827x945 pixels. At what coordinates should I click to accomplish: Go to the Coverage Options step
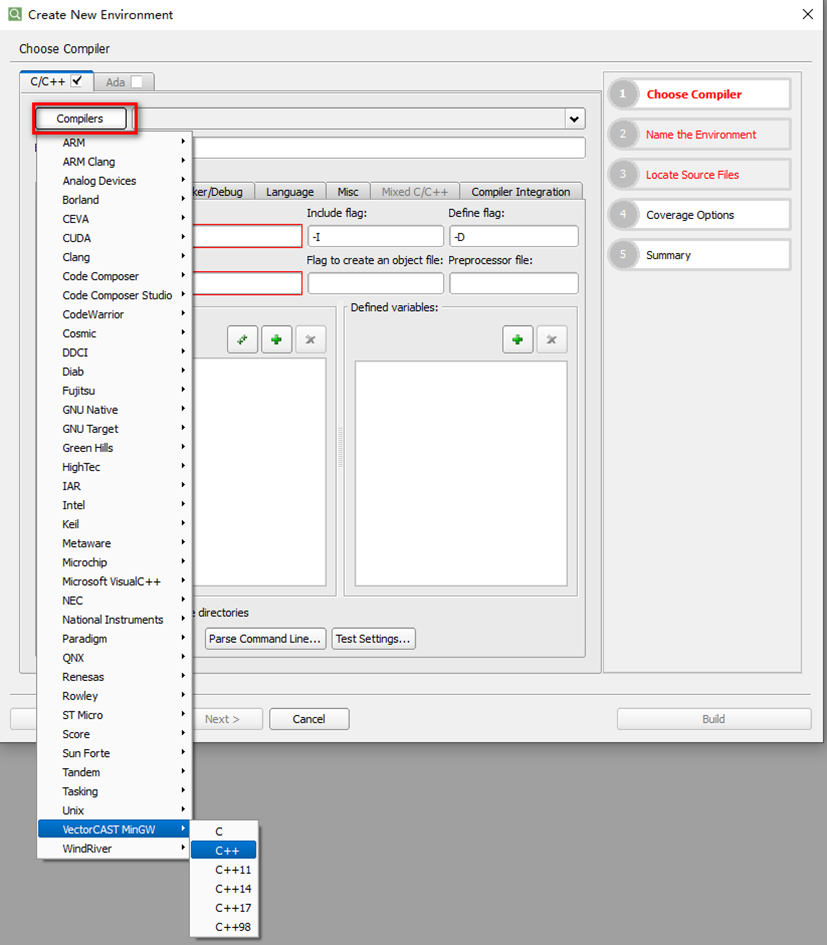700,215
